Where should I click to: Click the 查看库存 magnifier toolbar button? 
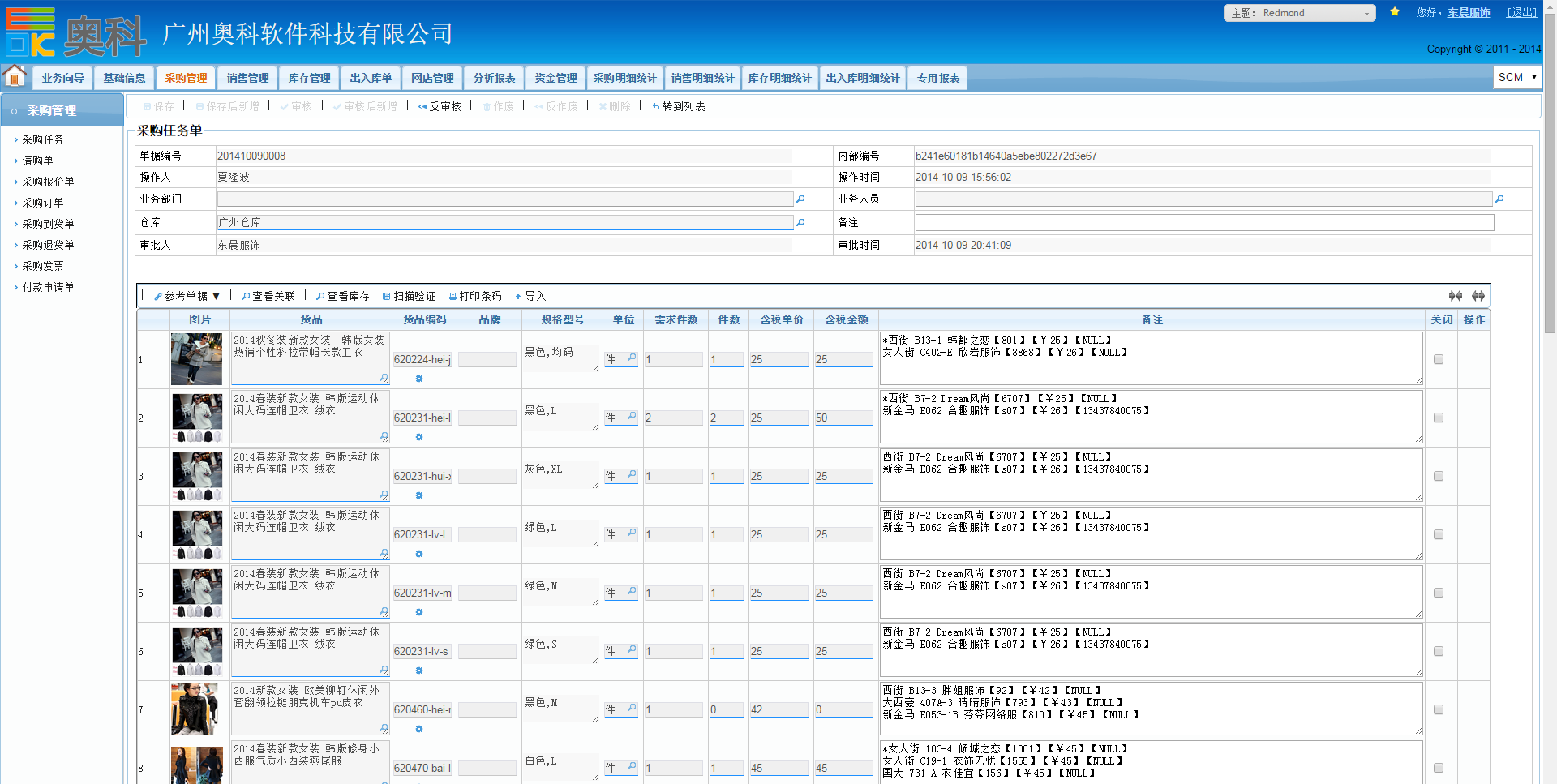[x=343, y=296]
